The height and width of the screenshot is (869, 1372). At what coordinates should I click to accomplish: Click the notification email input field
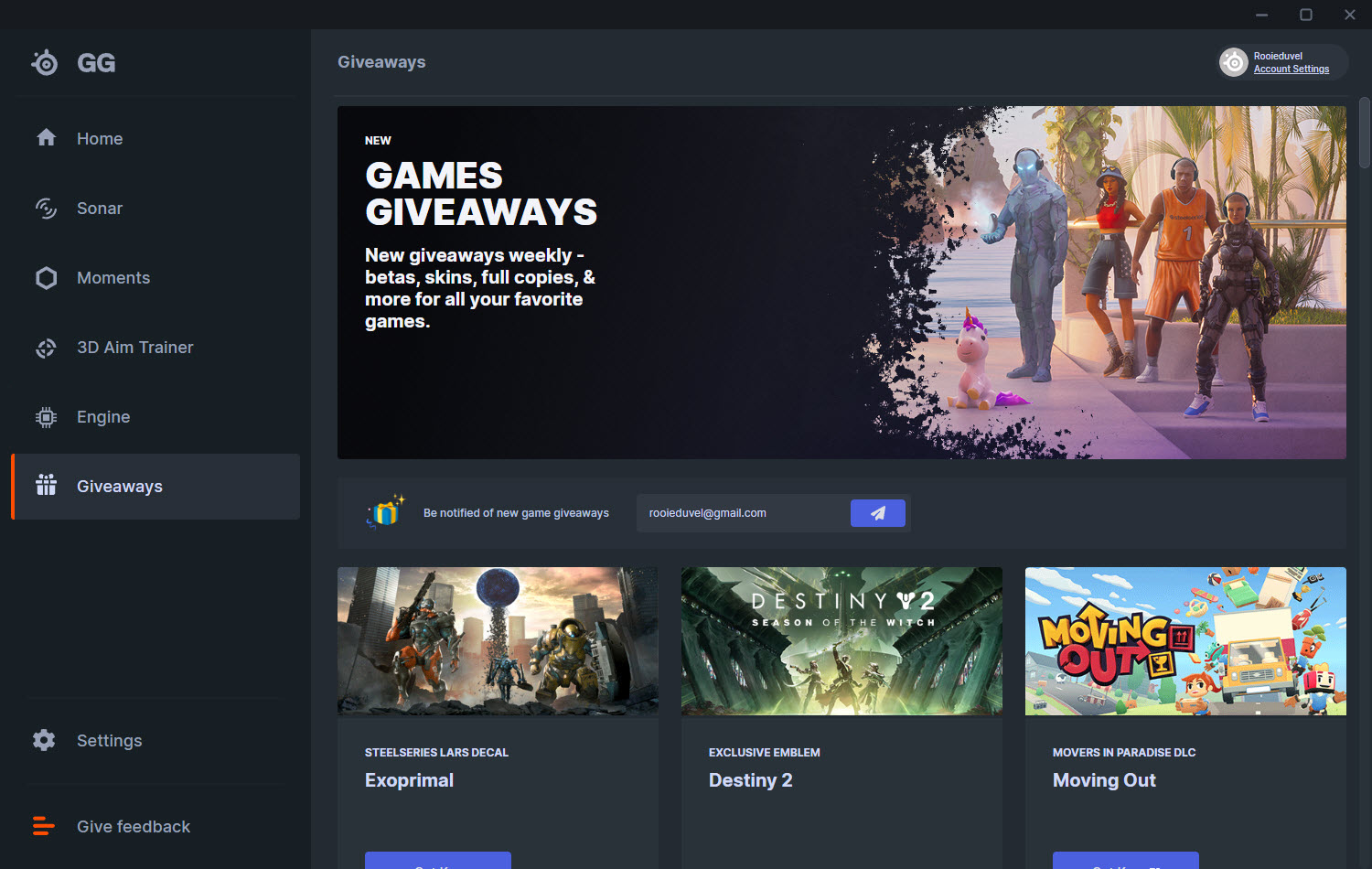(743, 513)
